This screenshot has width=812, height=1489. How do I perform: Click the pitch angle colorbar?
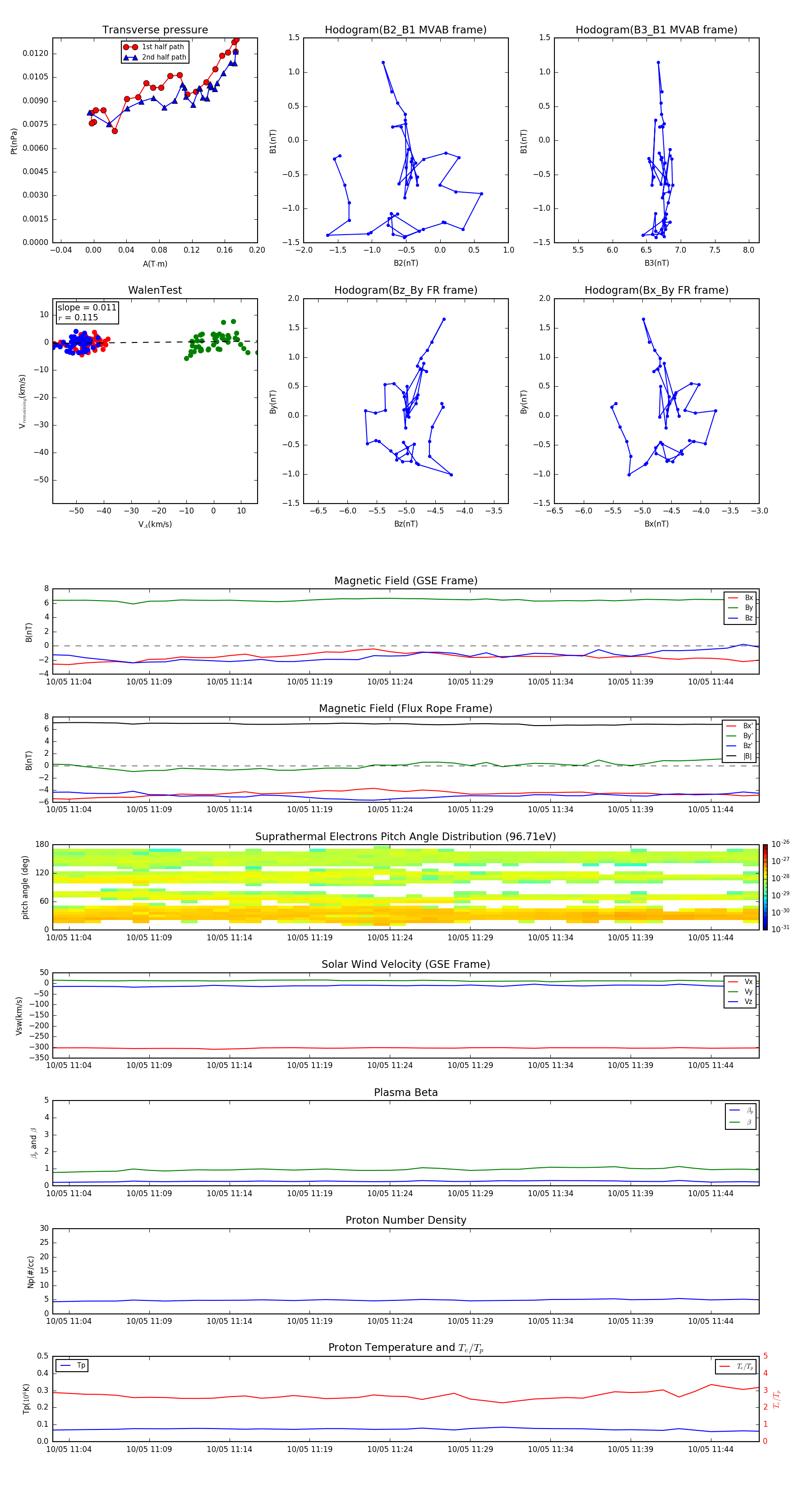coord(765,887)
